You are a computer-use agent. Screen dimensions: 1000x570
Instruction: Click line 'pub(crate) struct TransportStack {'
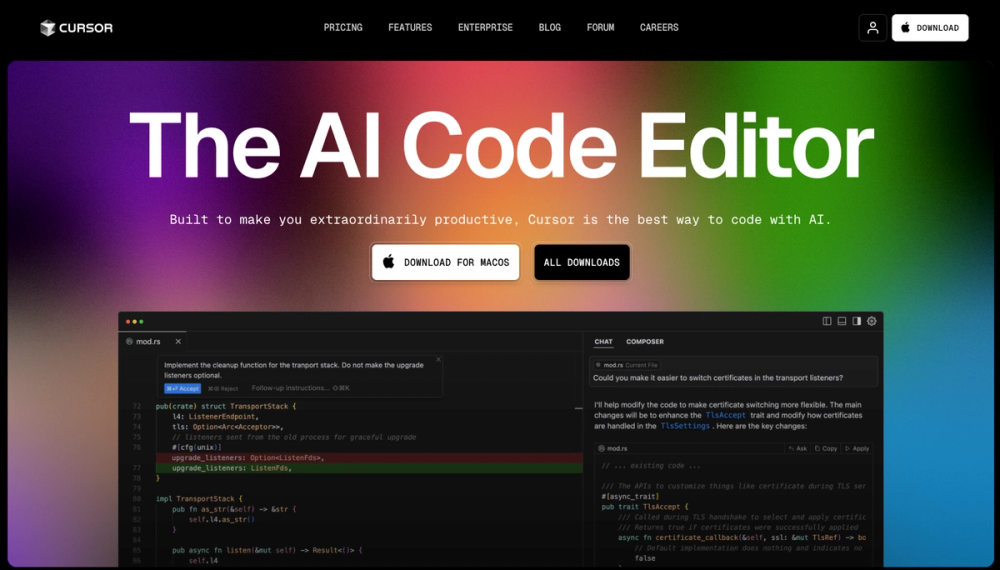point(226,406)
